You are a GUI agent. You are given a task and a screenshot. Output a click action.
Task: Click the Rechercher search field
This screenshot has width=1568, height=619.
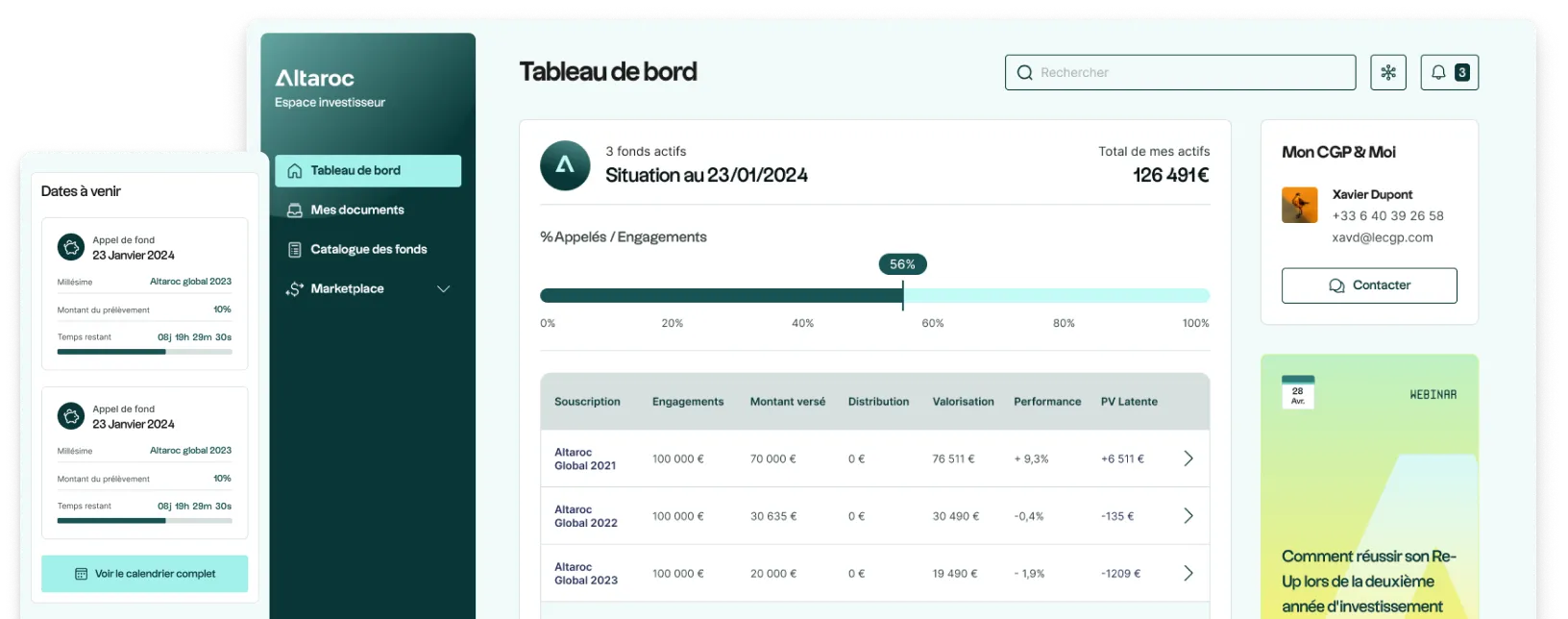(1180, 72)
